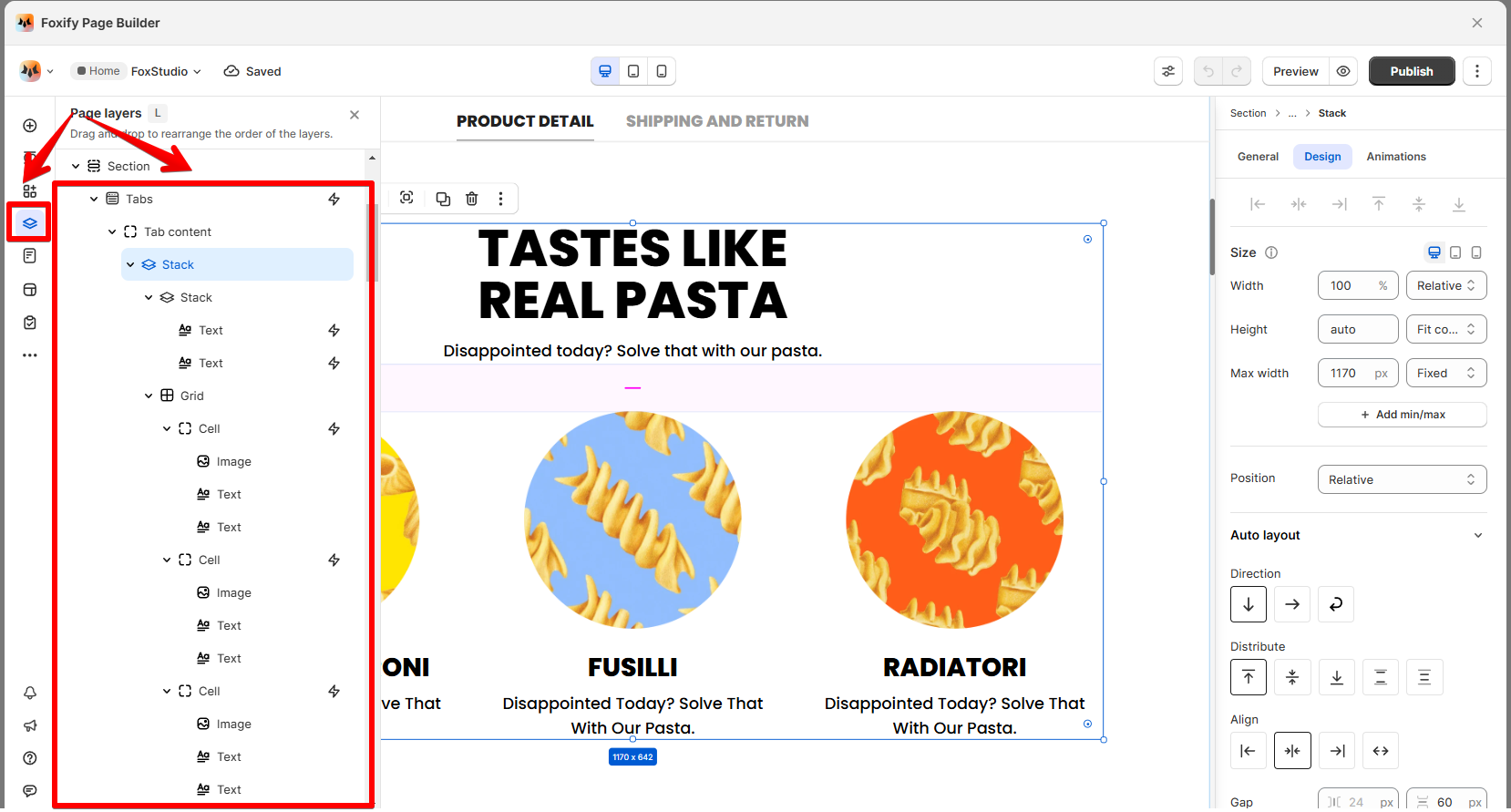Close the Page layers panel
This screenshot has height=812, width=1511.
[355, 115]
